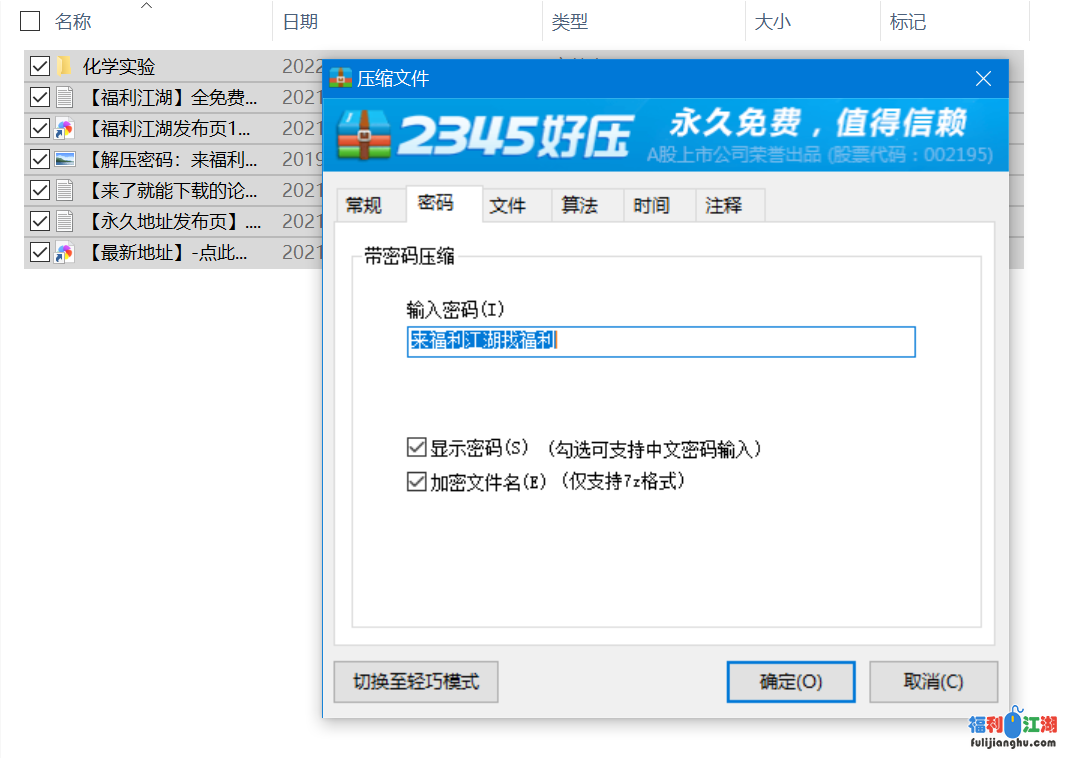Image resolution: width=1068 pixels, height=758 pixels.
Task: Click inside the 输入密码 text field
Action: pos(660,342)
